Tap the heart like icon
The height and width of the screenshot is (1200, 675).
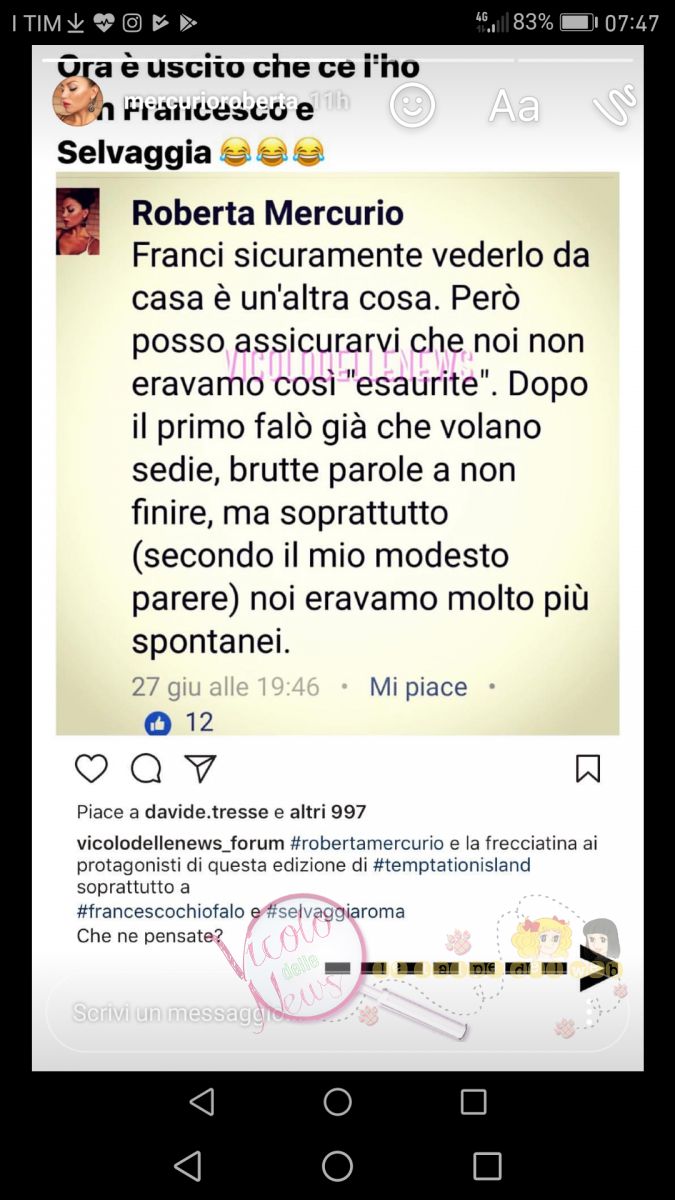pos(91,768)
